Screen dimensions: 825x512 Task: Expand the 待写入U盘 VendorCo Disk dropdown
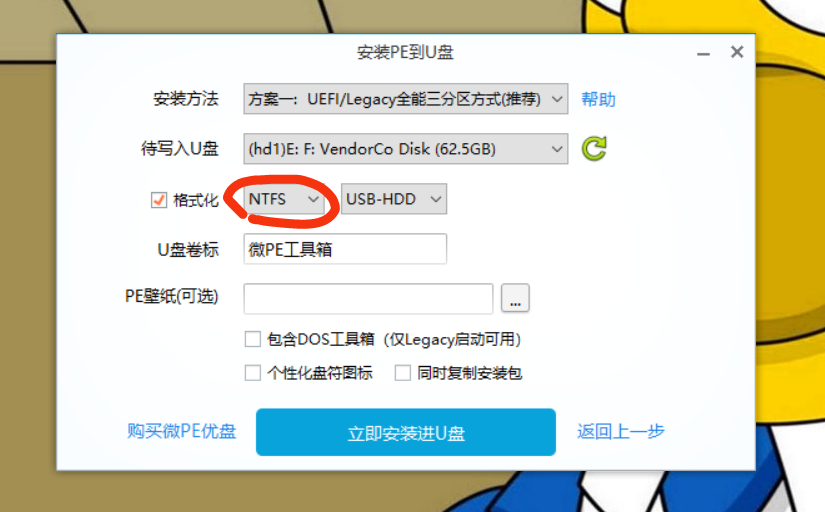406,149
